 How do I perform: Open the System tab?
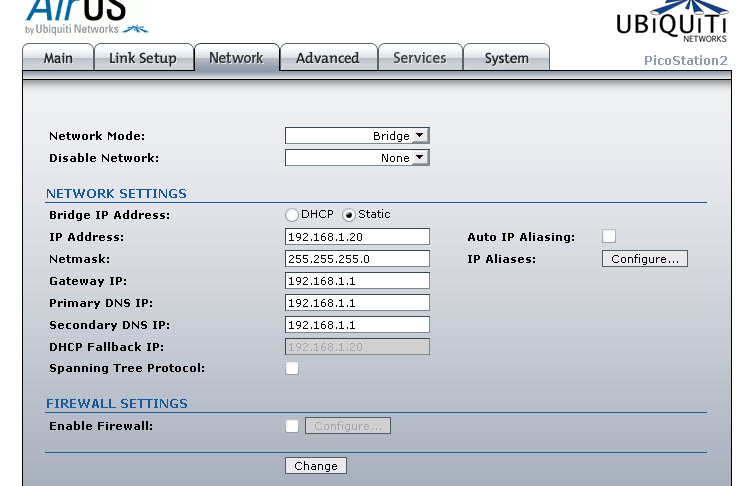pos(506,57)
